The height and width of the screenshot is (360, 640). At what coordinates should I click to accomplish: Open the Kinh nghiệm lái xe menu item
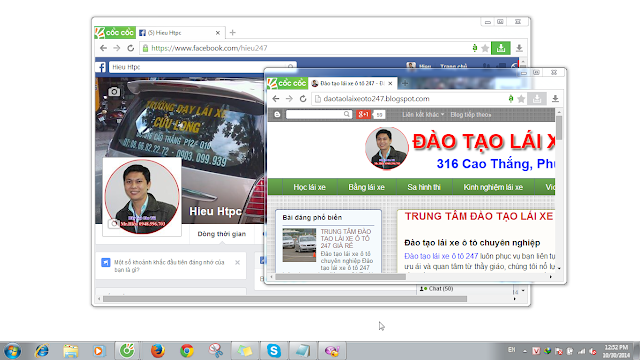(x=493, y=187)
